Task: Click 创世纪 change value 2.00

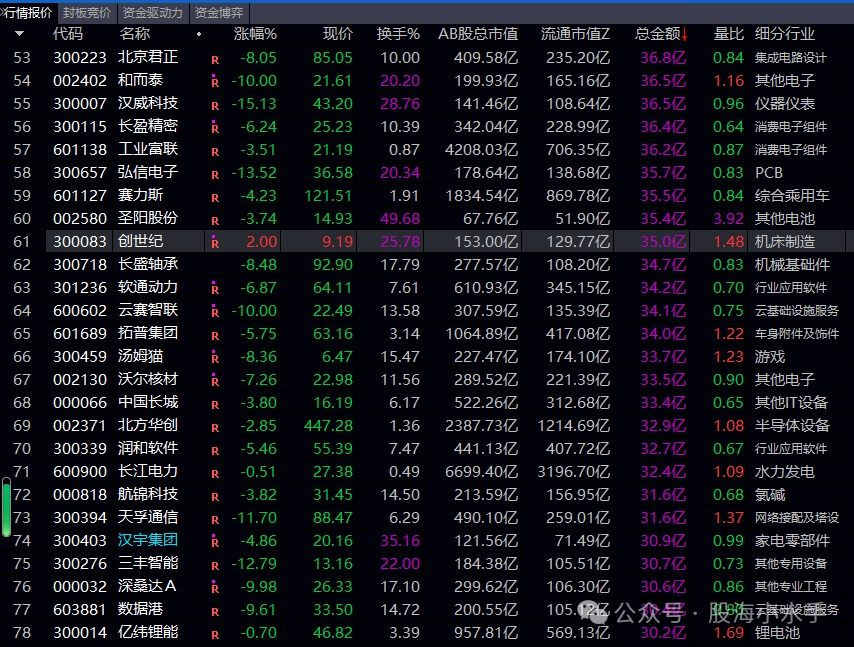Action: point(261,241)
